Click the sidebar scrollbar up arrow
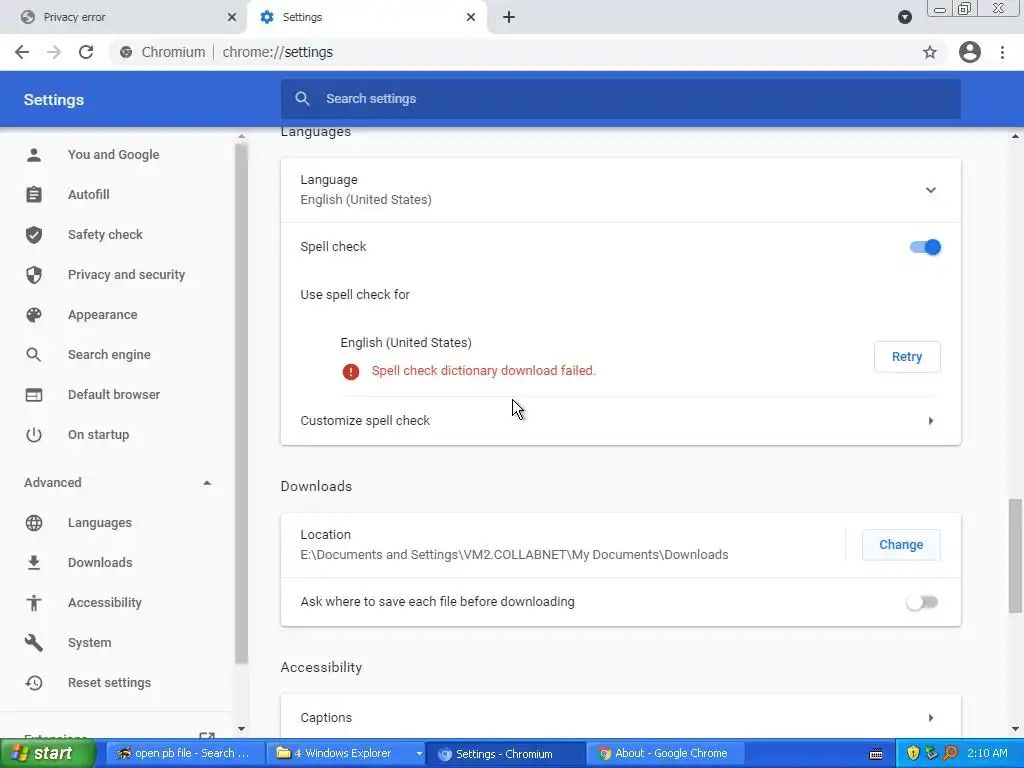Screen dimensions: 1024x768 (x=242, y=136)
